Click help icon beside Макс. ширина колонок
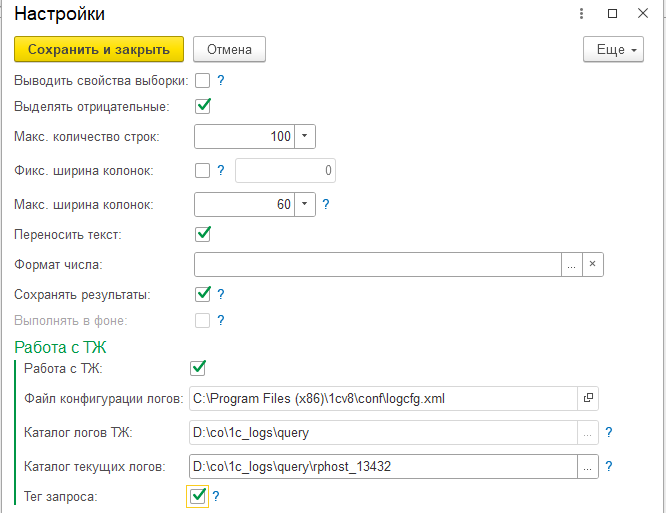This screenshot has width=666, height=513. point(325,204)
